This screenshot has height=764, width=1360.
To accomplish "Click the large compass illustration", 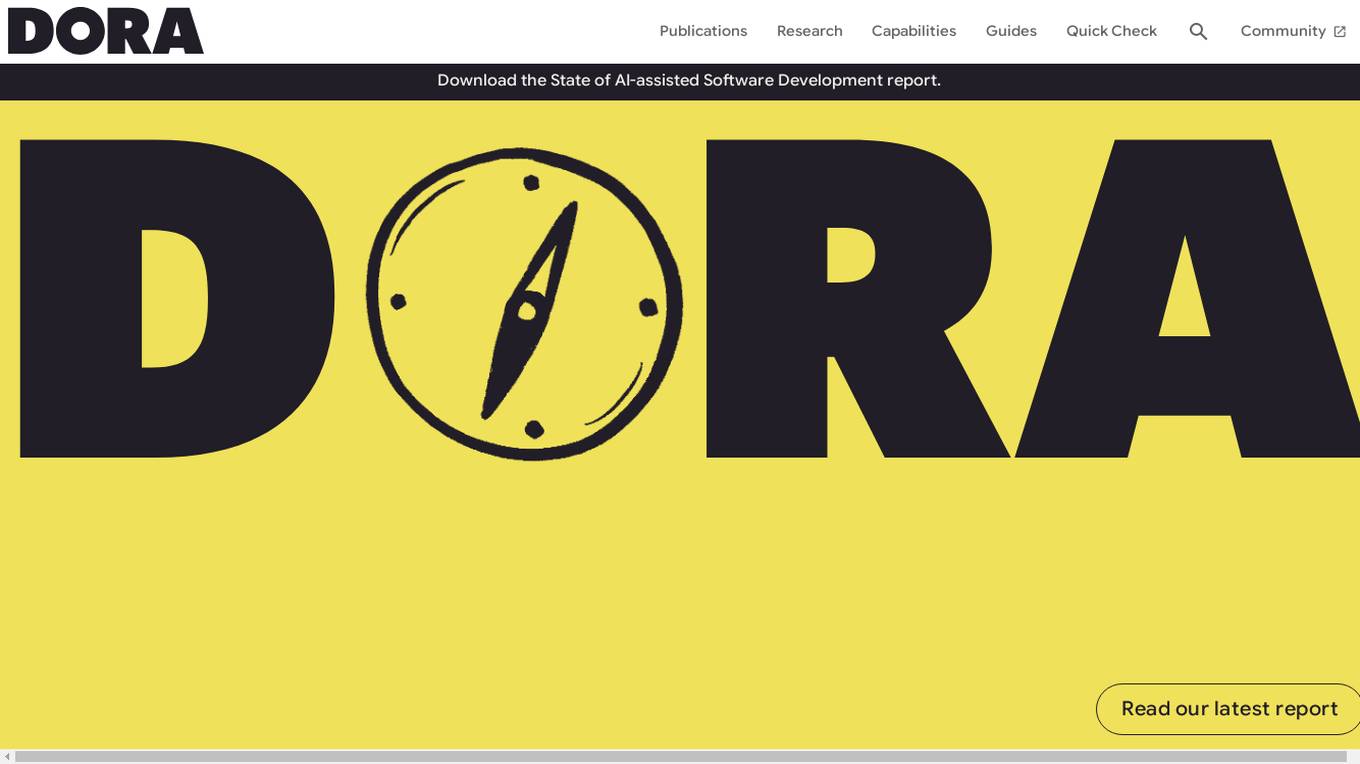I will (x=525, y=304).
